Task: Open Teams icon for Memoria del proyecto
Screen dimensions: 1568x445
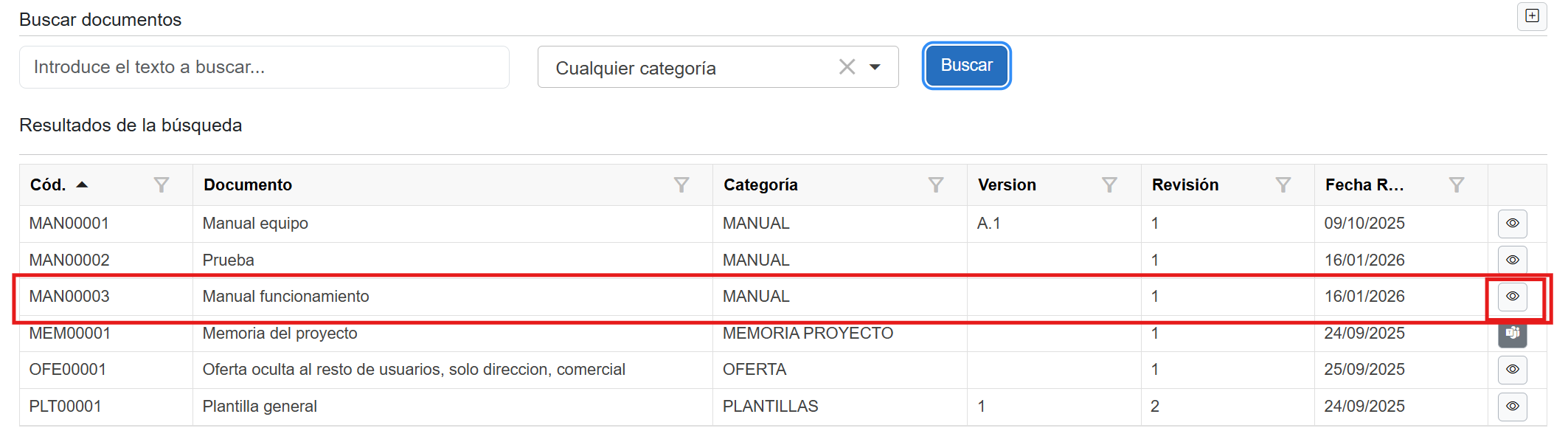Action: pyautogui.click(x=1512, y=334)
